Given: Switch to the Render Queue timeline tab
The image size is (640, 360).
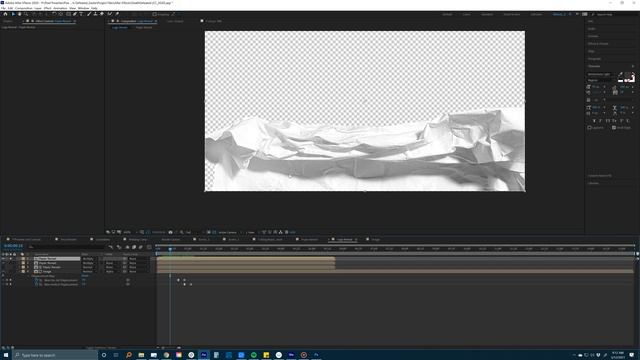Looking at the screenshot, I should point(171,240).
